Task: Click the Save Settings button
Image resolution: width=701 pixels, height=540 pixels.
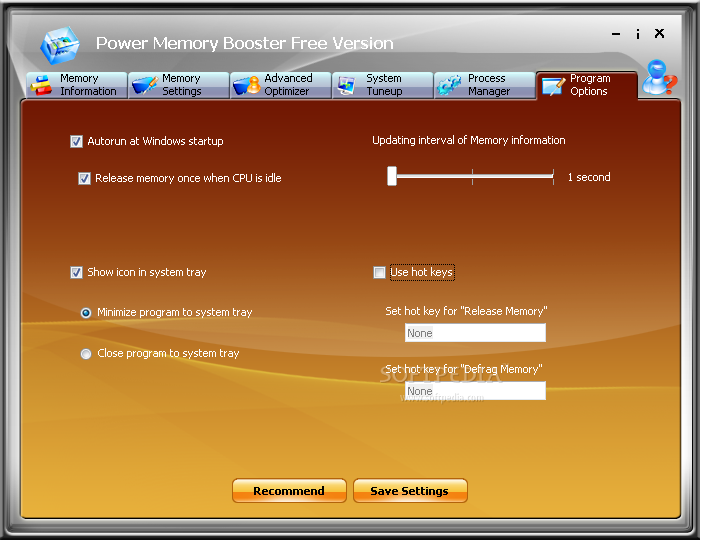Action: pyautogui.click(x=410, y=491)
